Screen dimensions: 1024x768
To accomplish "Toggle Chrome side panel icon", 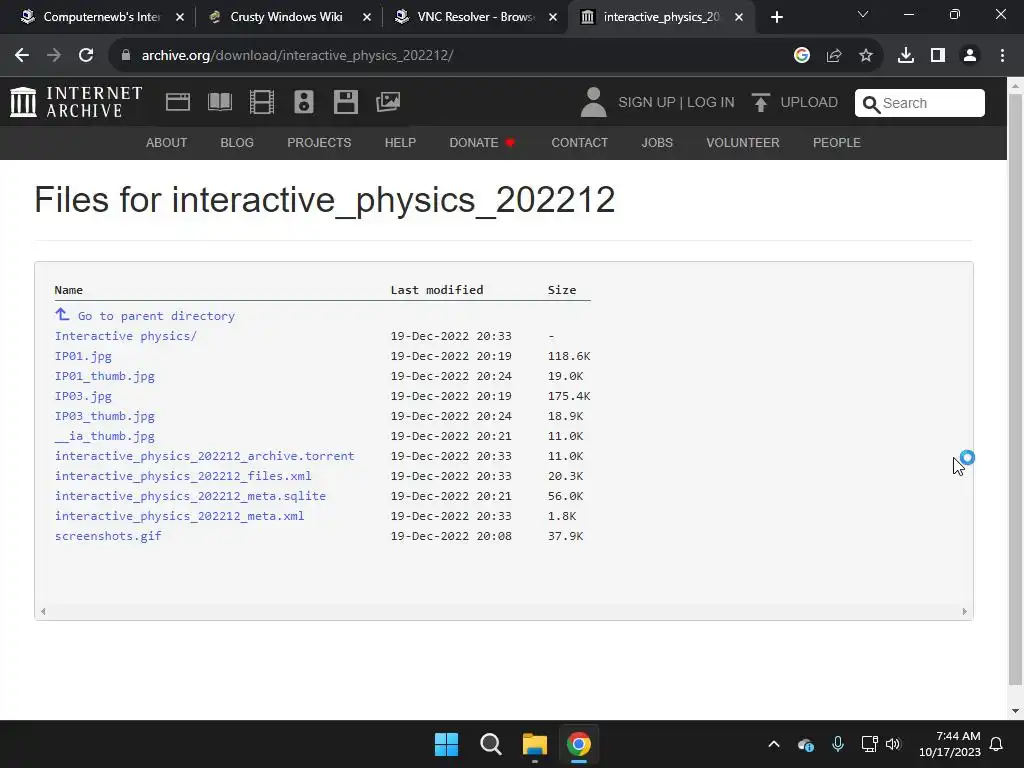I will point(938,56).
